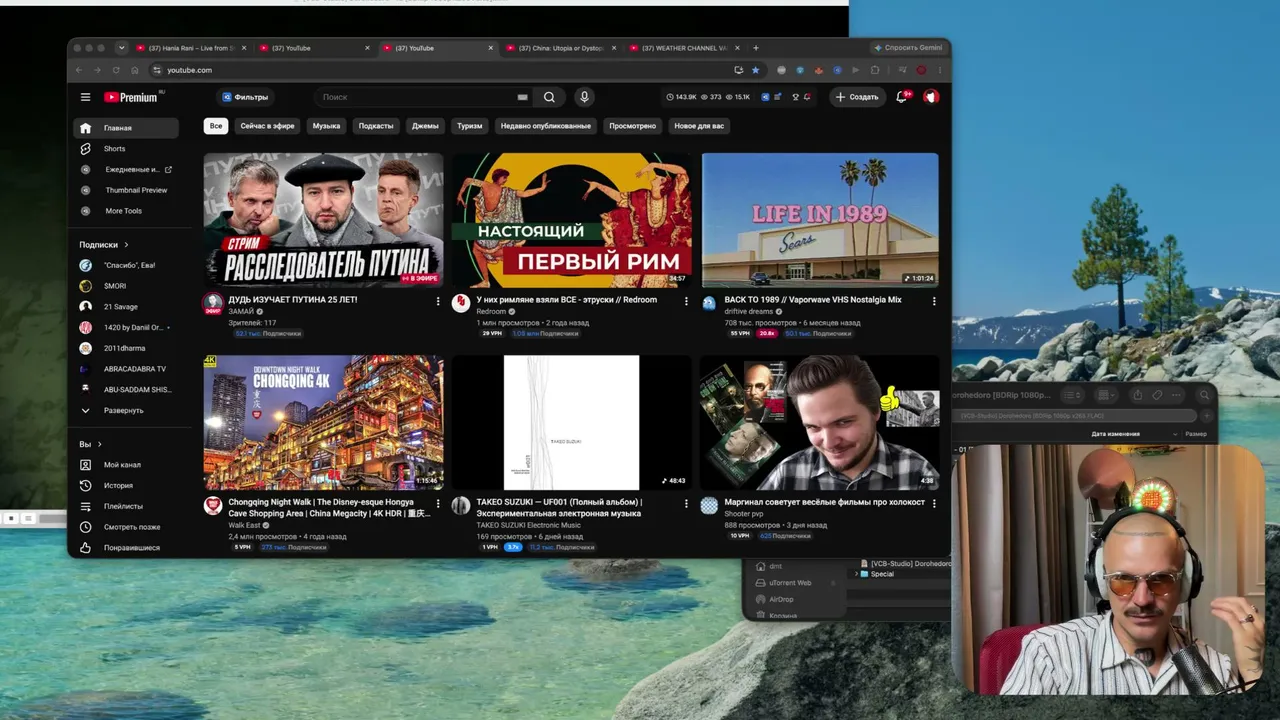This screenshot has width=1280, height=720.
Task: Bookmark this page with the star
Action: click(x=755, y=70)
